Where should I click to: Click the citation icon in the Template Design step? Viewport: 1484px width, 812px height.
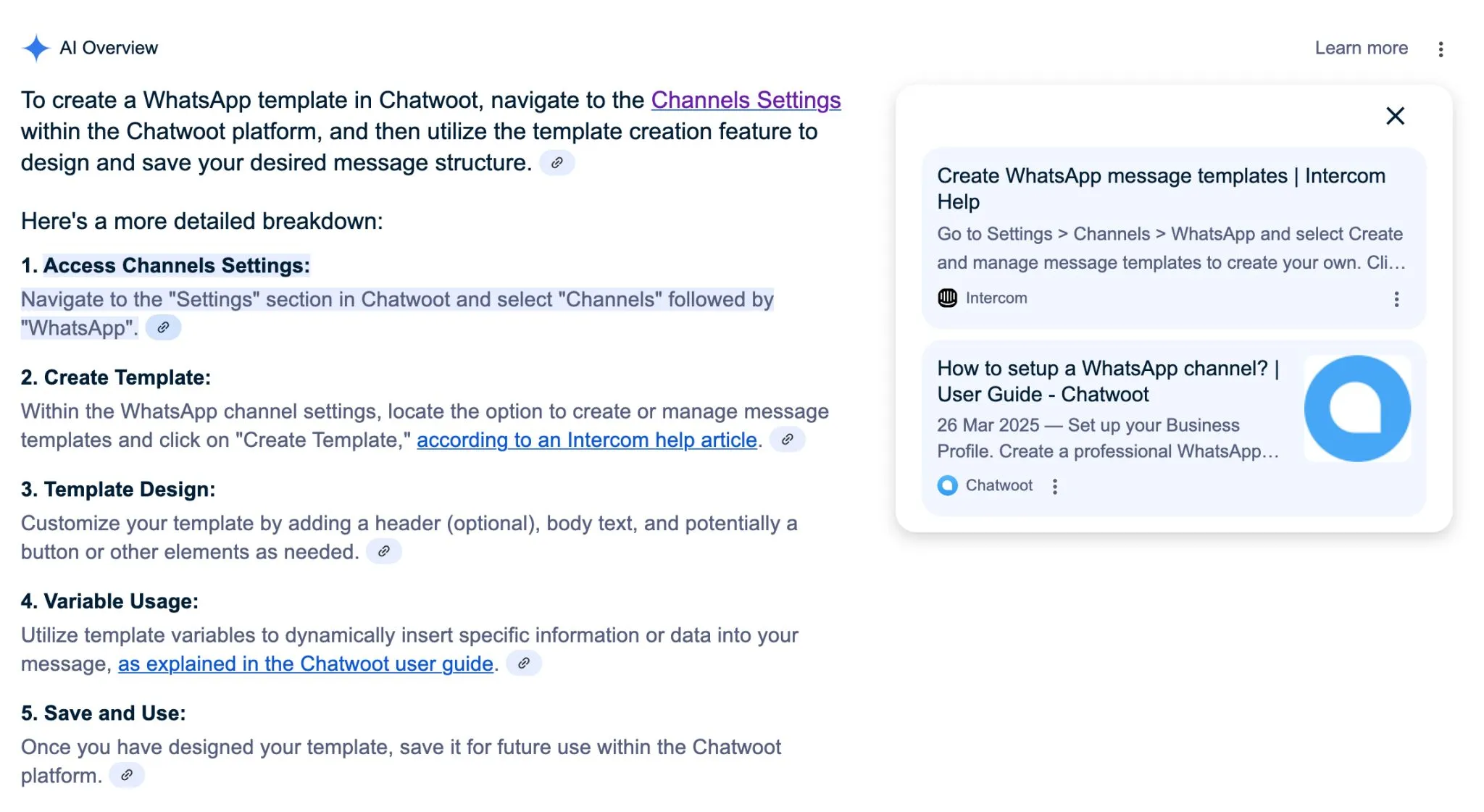(383, 551)
